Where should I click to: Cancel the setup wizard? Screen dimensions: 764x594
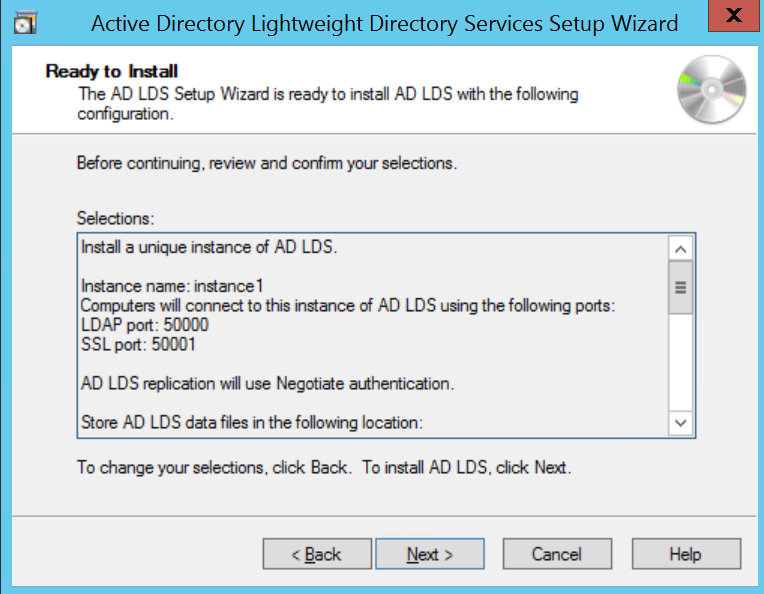[x=556, y=554]
